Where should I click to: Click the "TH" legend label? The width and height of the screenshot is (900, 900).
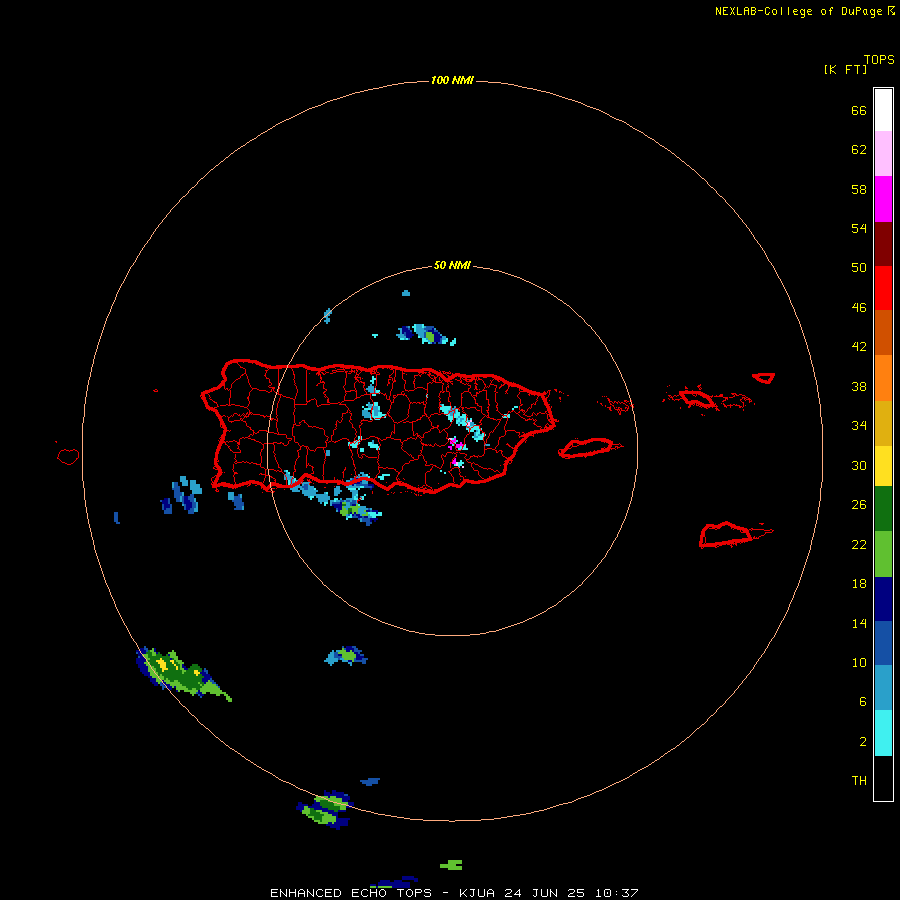(859, 781)
